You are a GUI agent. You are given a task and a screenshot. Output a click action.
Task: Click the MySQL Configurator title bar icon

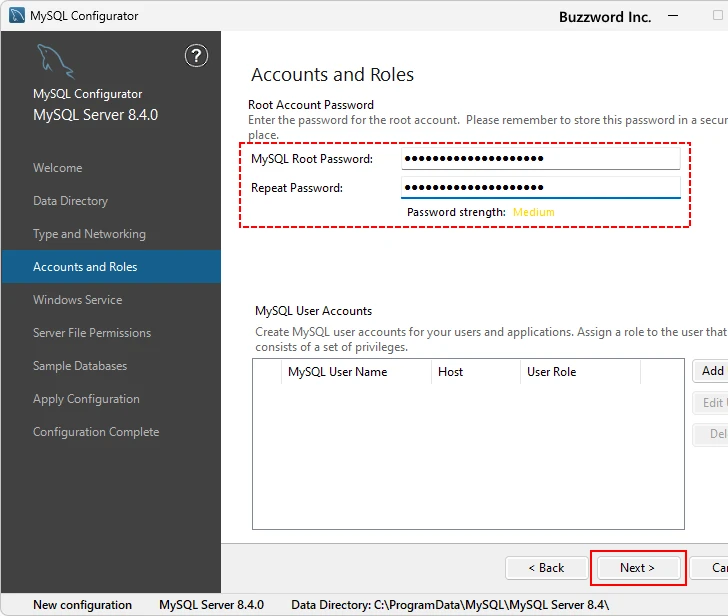click(17, 15)
